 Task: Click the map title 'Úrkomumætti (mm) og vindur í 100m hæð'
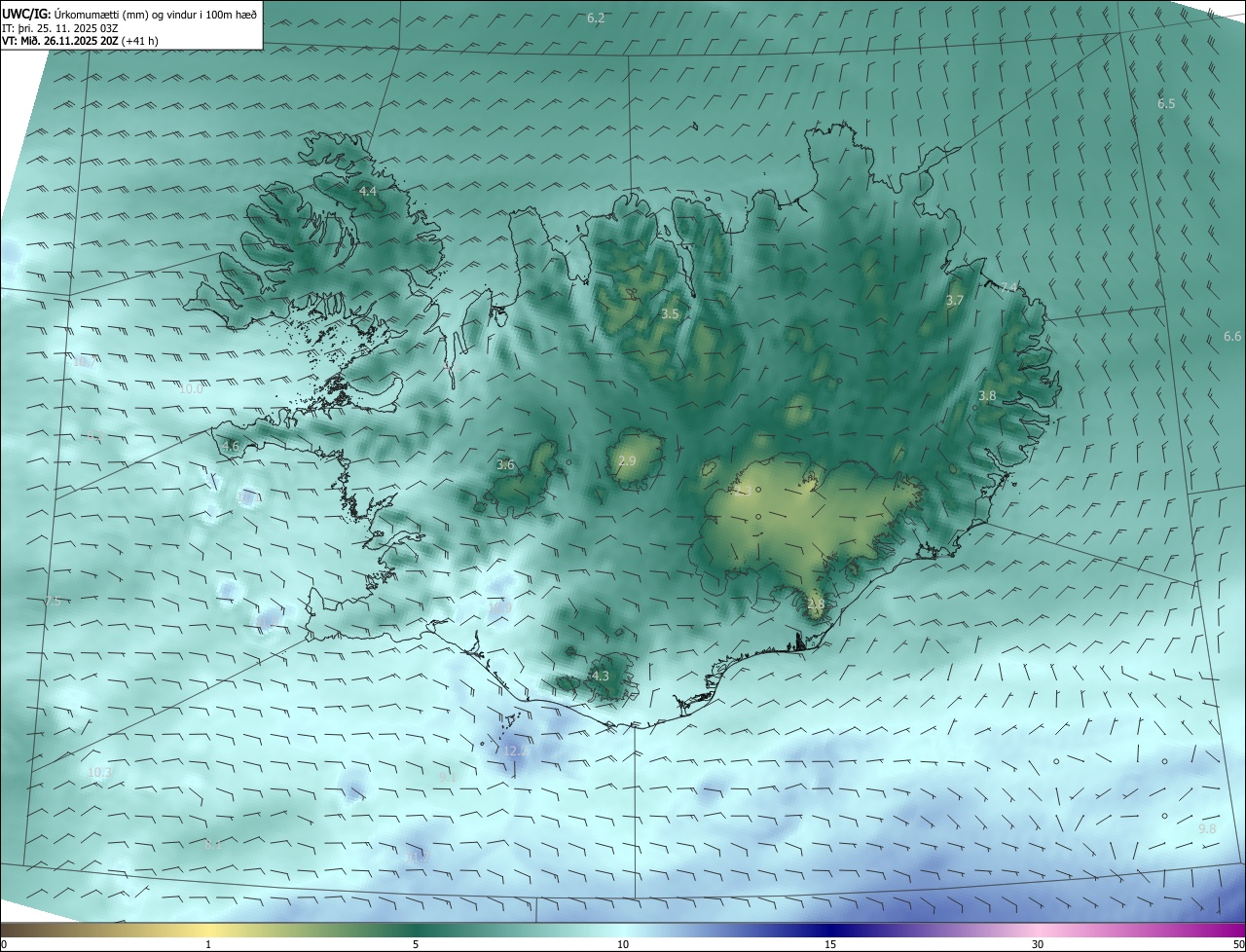coord(156,15)
